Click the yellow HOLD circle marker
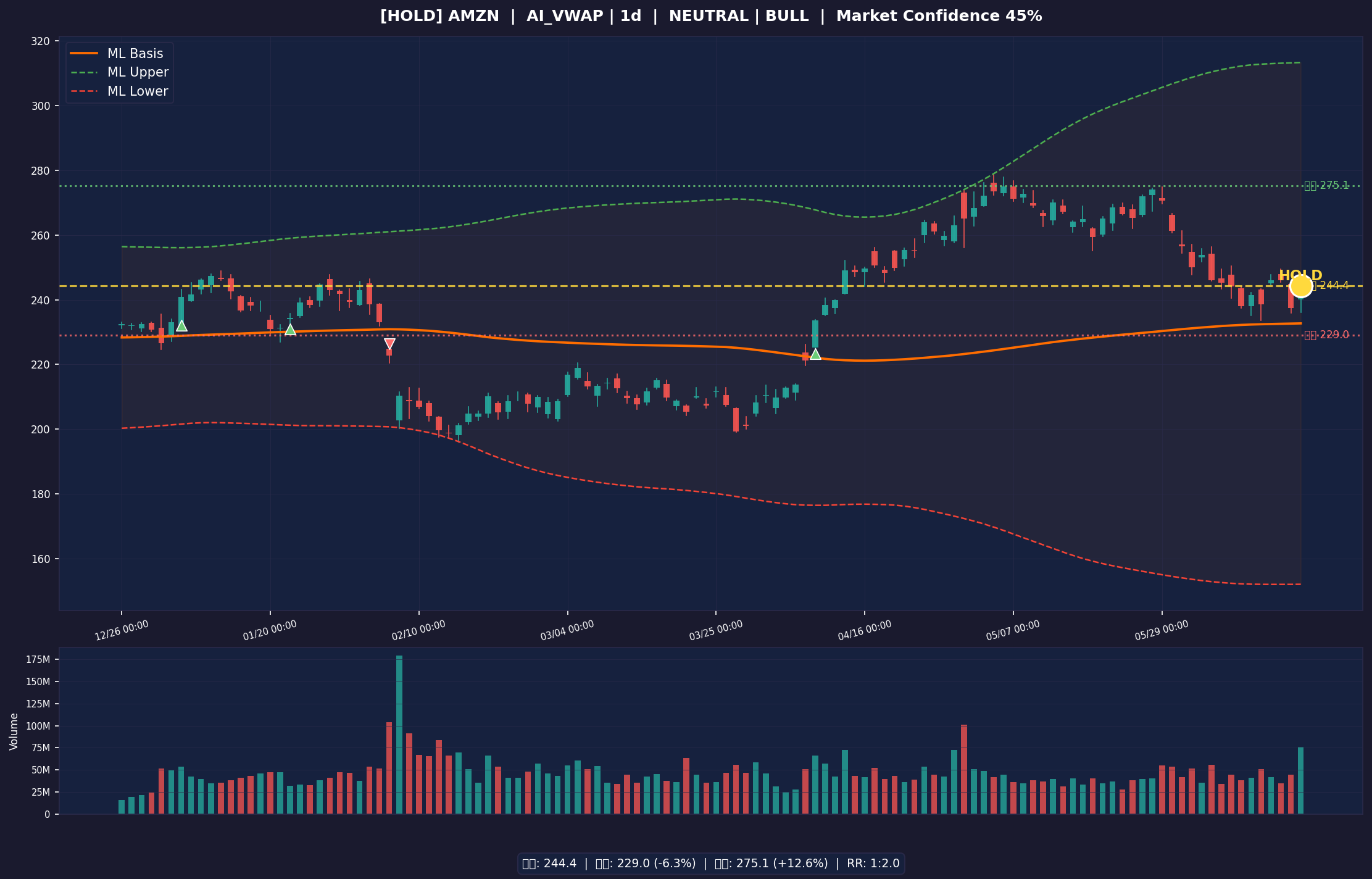Viewport: 1372px width, 879px height. coord(1301,286)
